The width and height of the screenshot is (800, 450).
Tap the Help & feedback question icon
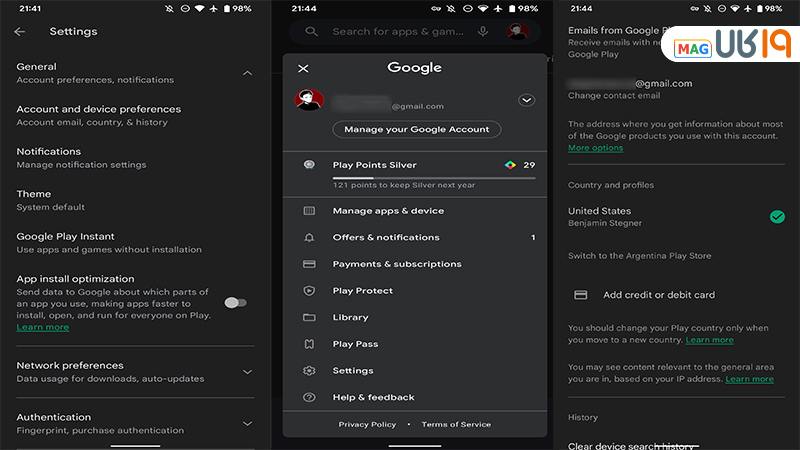(x=309, y=397)
